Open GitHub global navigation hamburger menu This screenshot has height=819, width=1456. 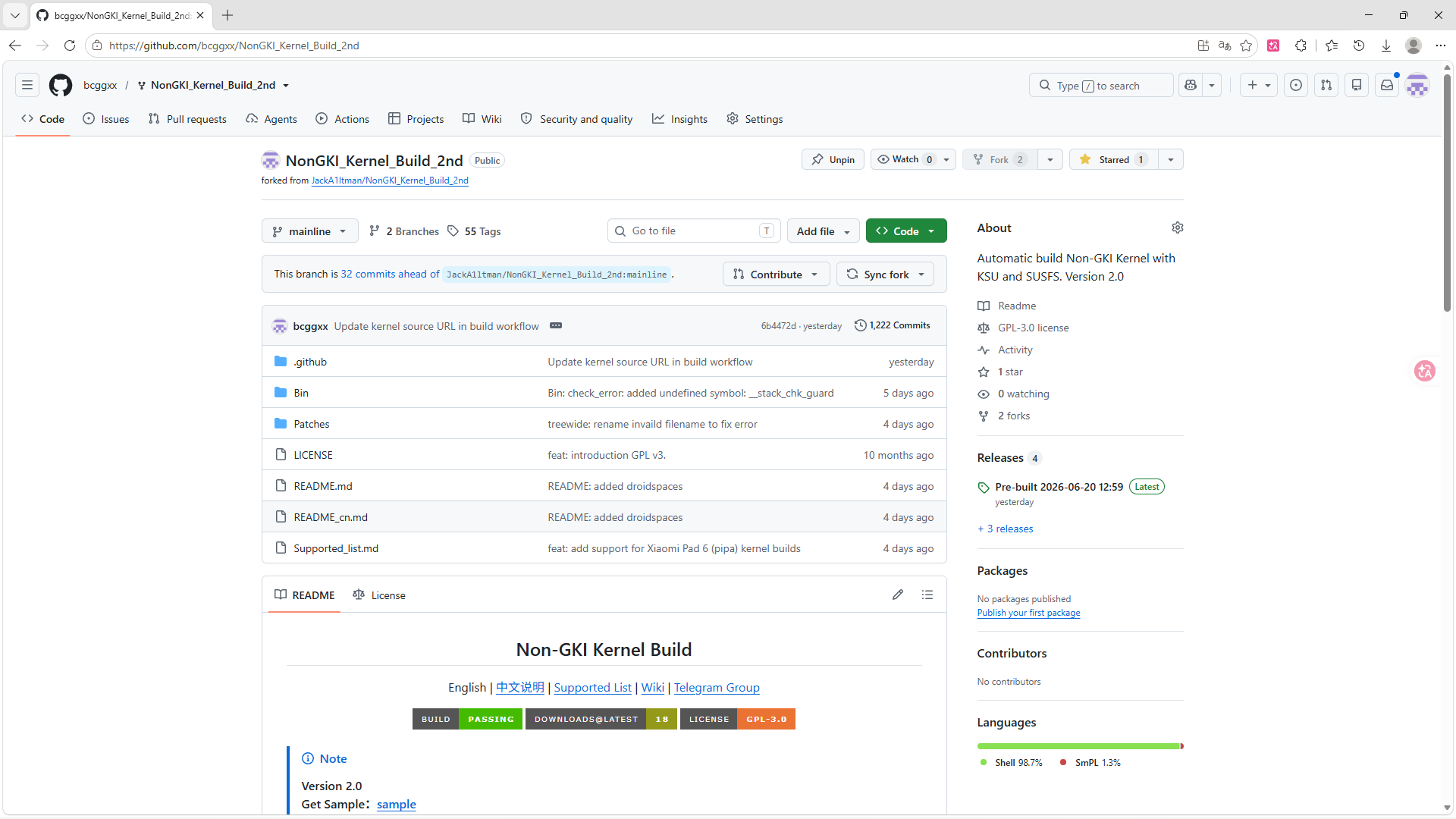[27, 85]
